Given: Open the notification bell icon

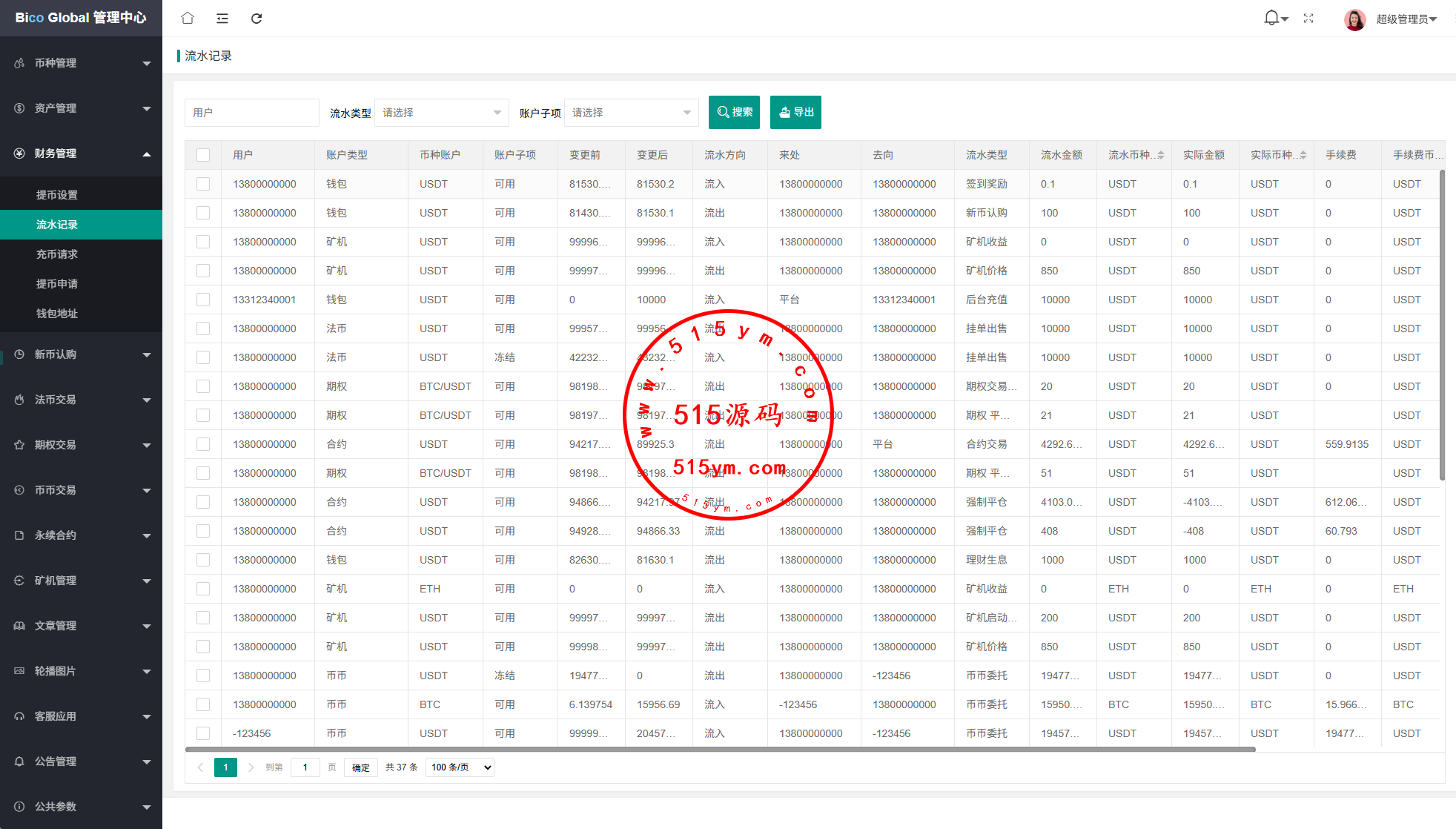Looking at the screenshot, I should pyautogui.click(x=1271, y=18).
